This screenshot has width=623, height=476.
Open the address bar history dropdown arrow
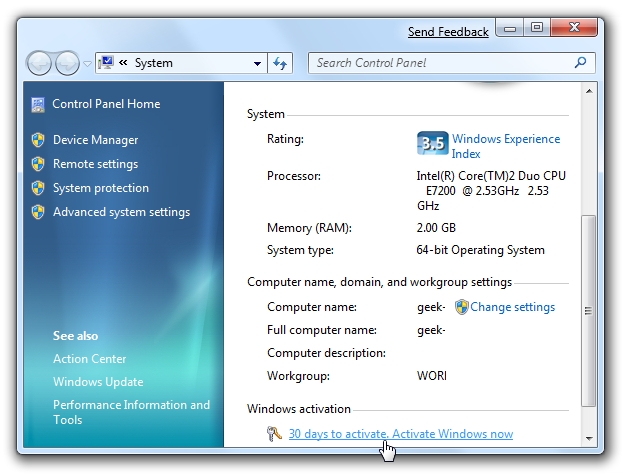(257, 63)
